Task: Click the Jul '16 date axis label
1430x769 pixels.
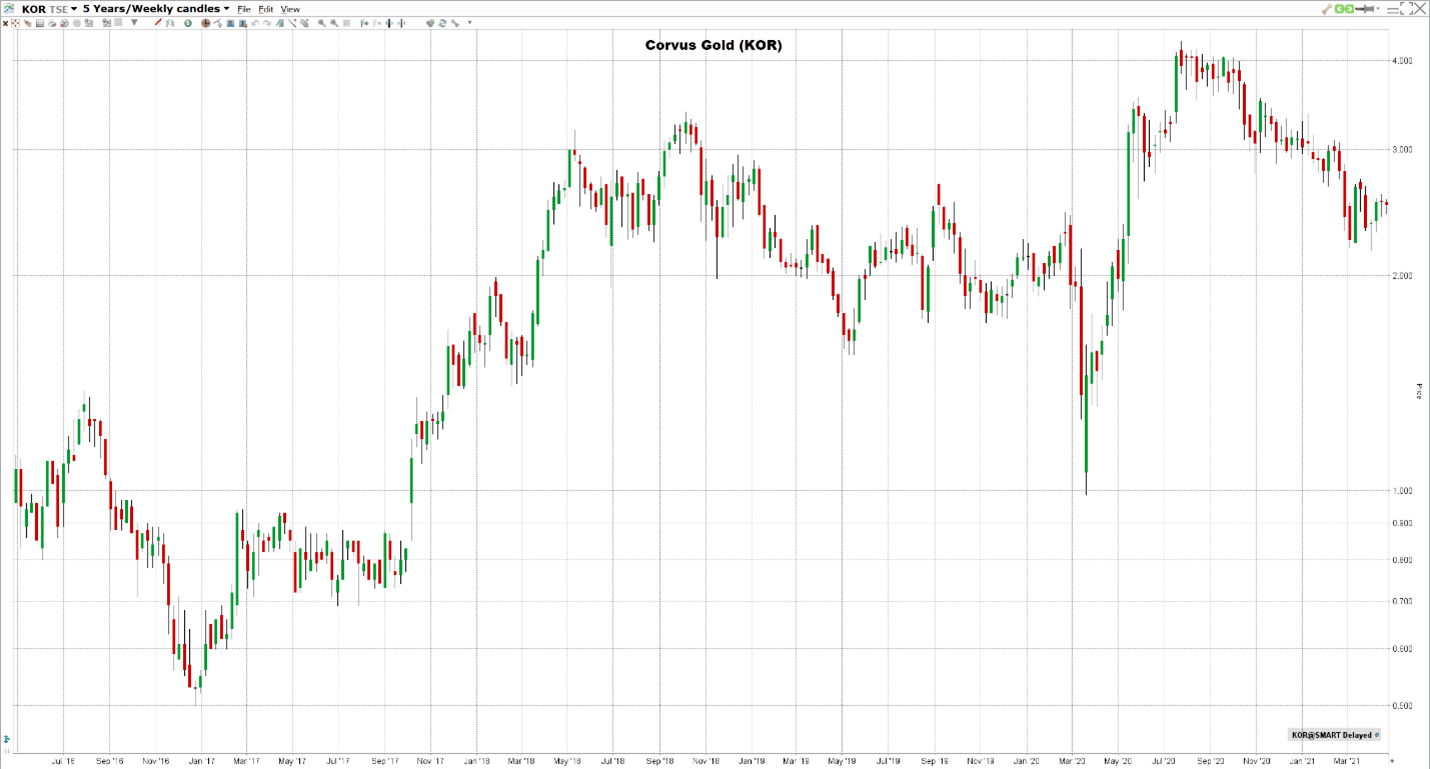Action: 63,761
